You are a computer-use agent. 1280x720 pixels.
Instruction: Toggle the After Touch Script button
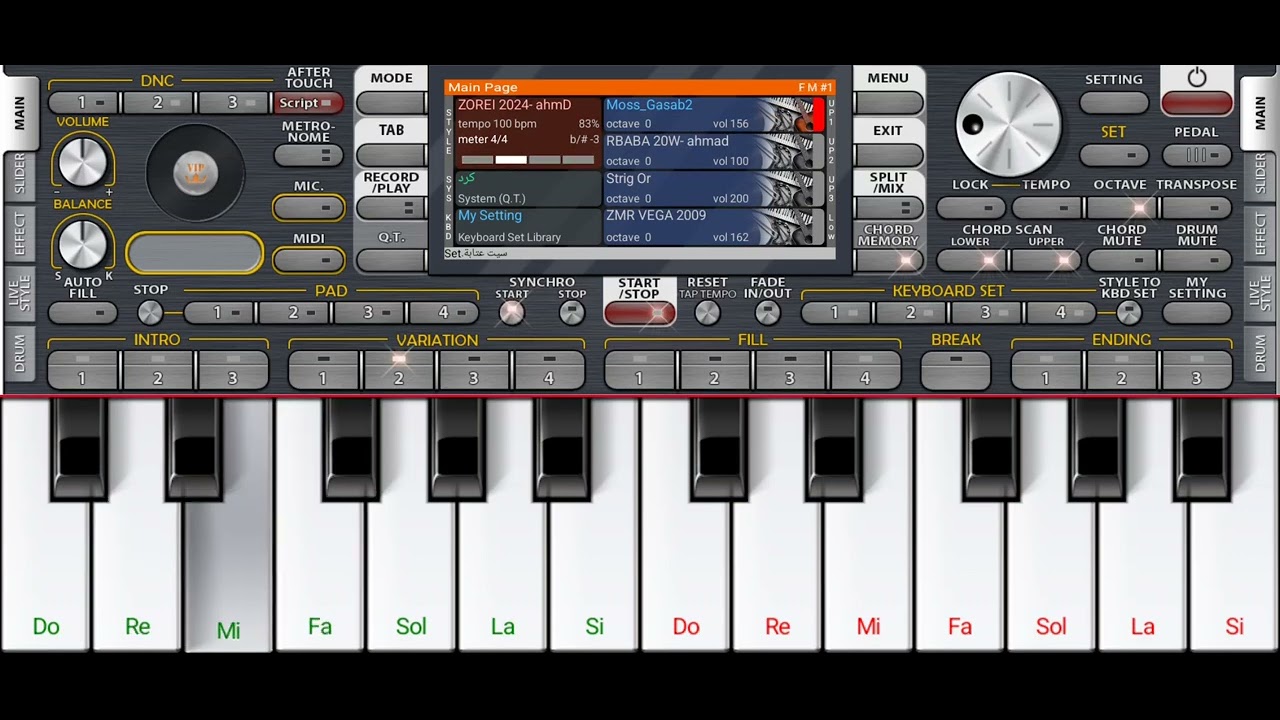tap(308, 103)
